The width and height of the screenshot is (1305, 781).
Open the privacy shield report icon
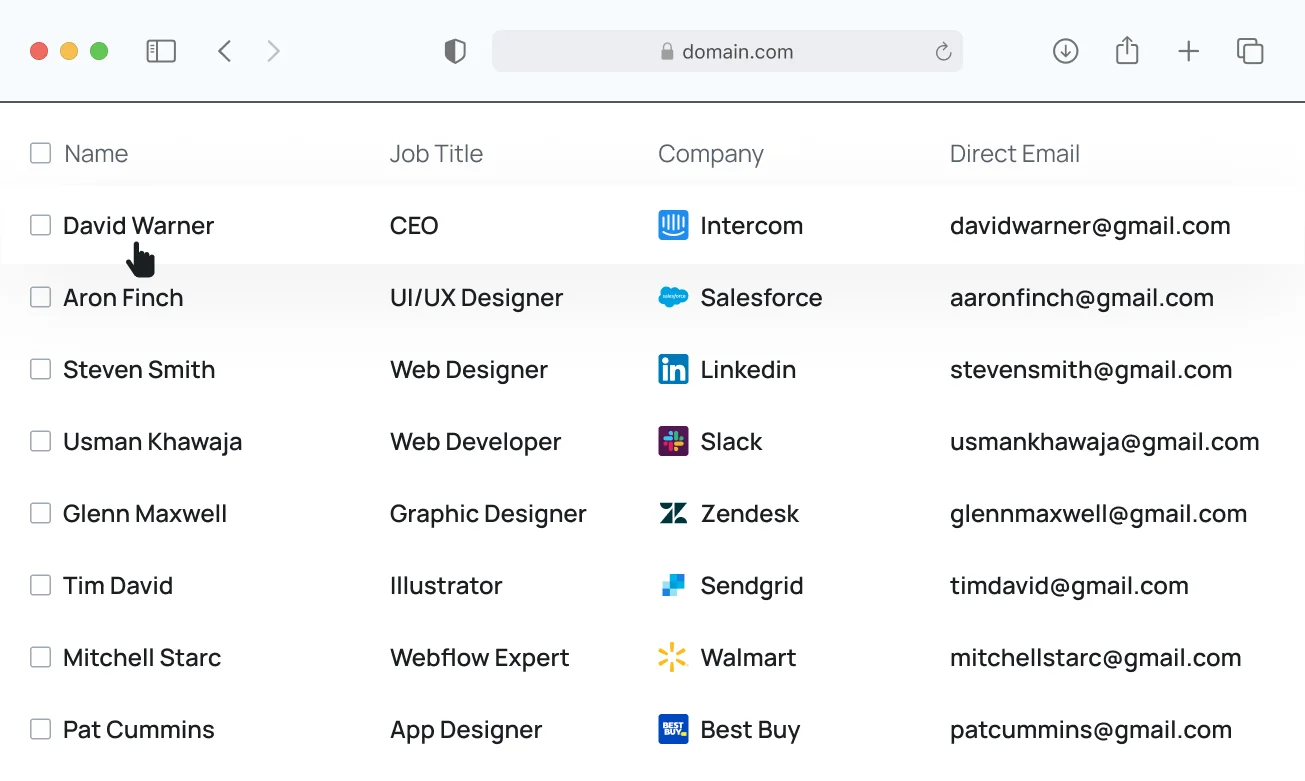[455, 52]
